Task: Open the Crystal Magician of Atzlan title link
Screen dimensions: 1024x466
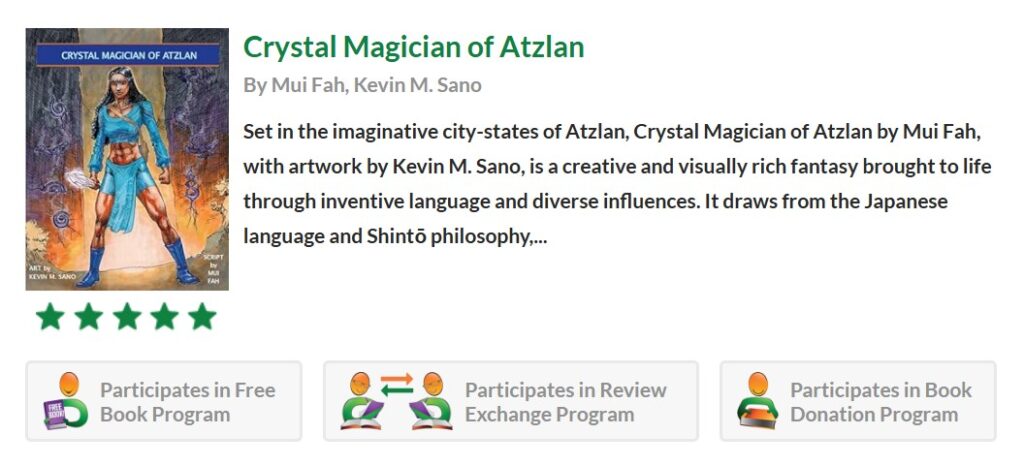Action: pos(413,47)
